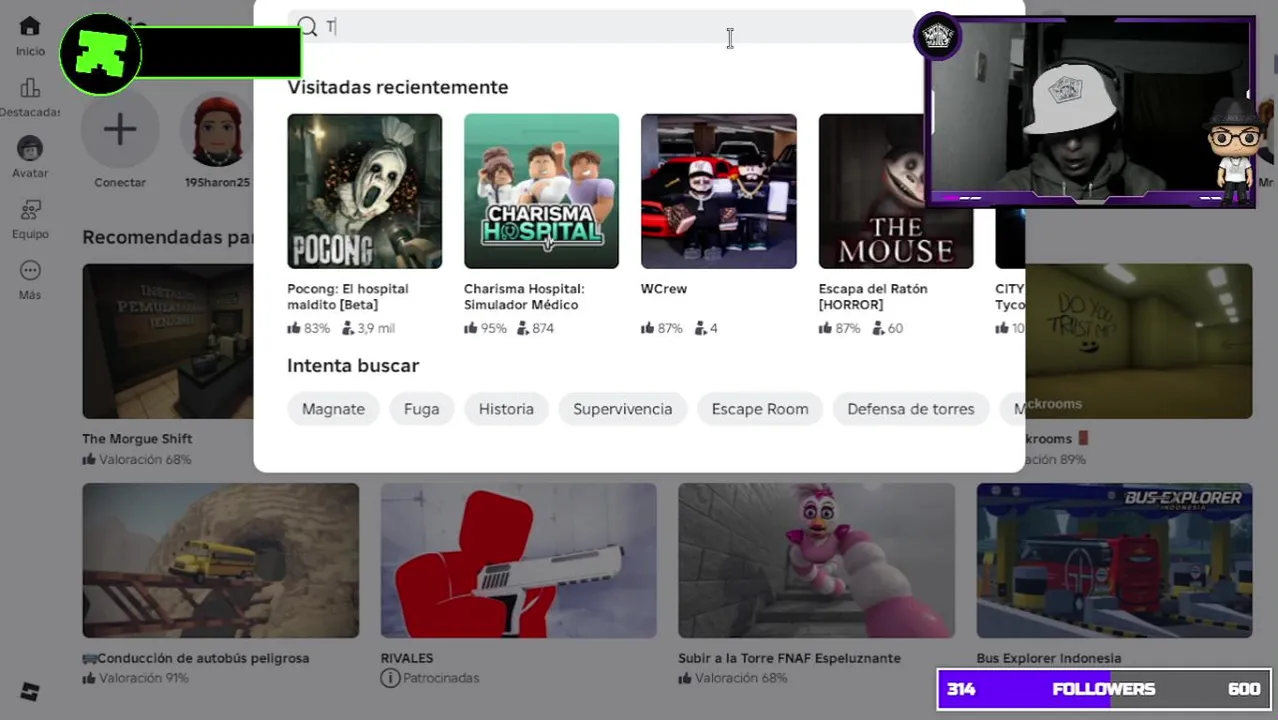Select the Historia search suggestion
This screenshot has width=1278, height=720.
pyautogui.click(x=506, y=409)
